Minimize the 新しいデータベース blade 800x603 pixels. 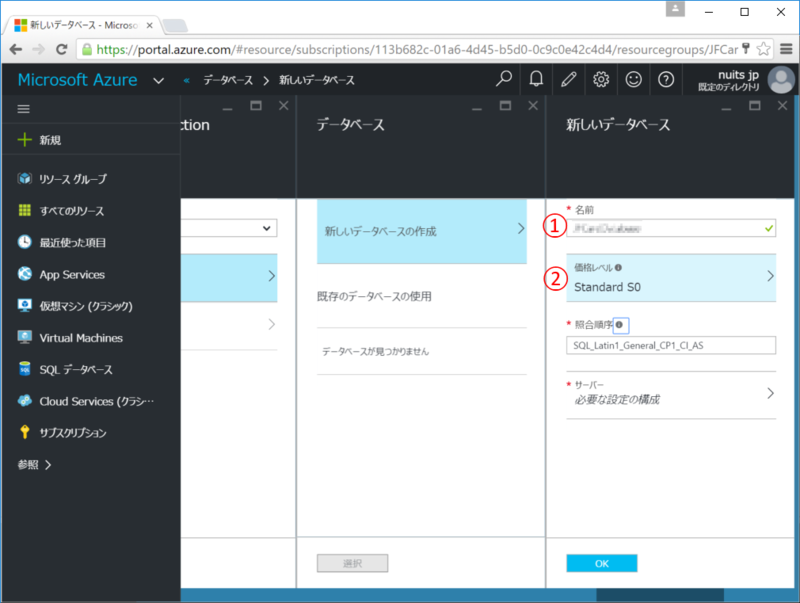727,107
